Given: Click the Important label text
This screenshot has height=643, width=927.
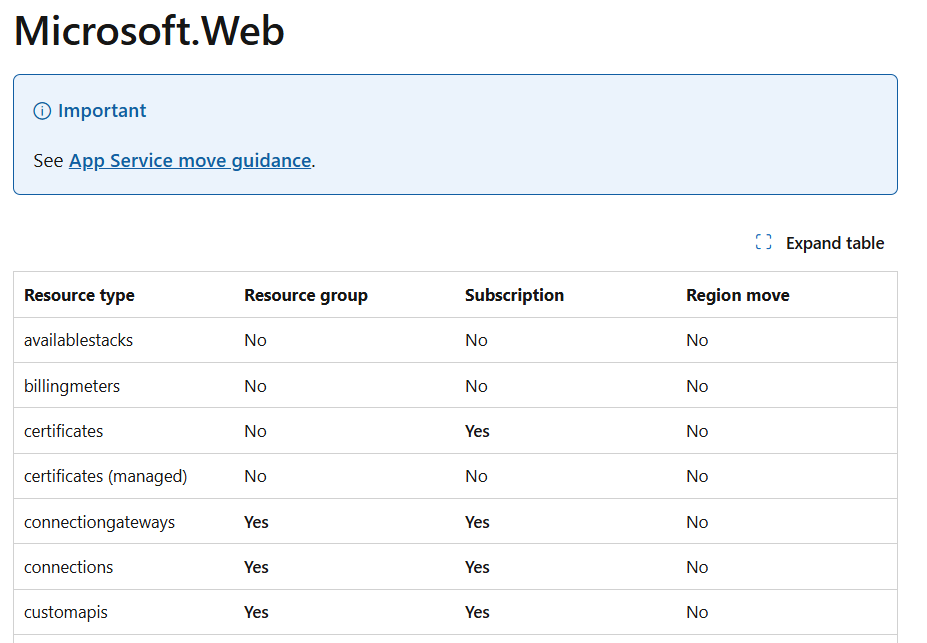Looking at the screenshot, I should coord(102,111).
